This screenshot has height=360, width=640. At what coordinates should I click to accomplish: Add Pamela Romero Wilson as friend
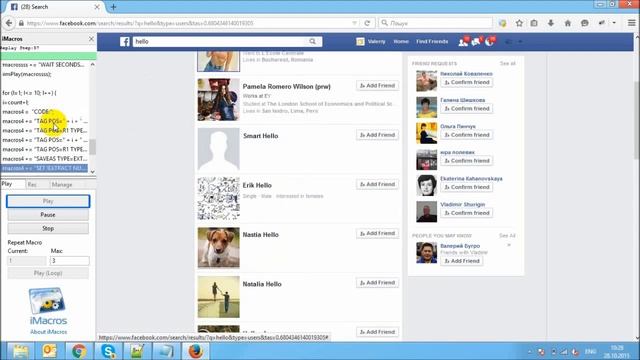(x=378, y=86)
